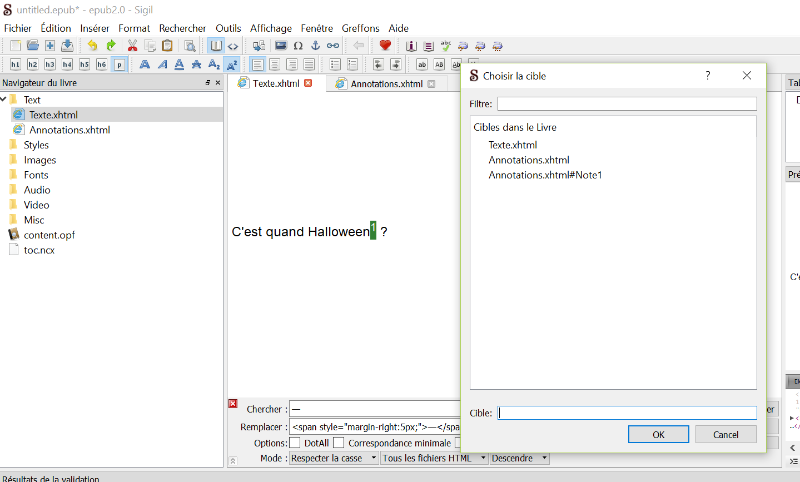Enable the DotAll checkbox
Screen dimensions: 800x482
295,443
